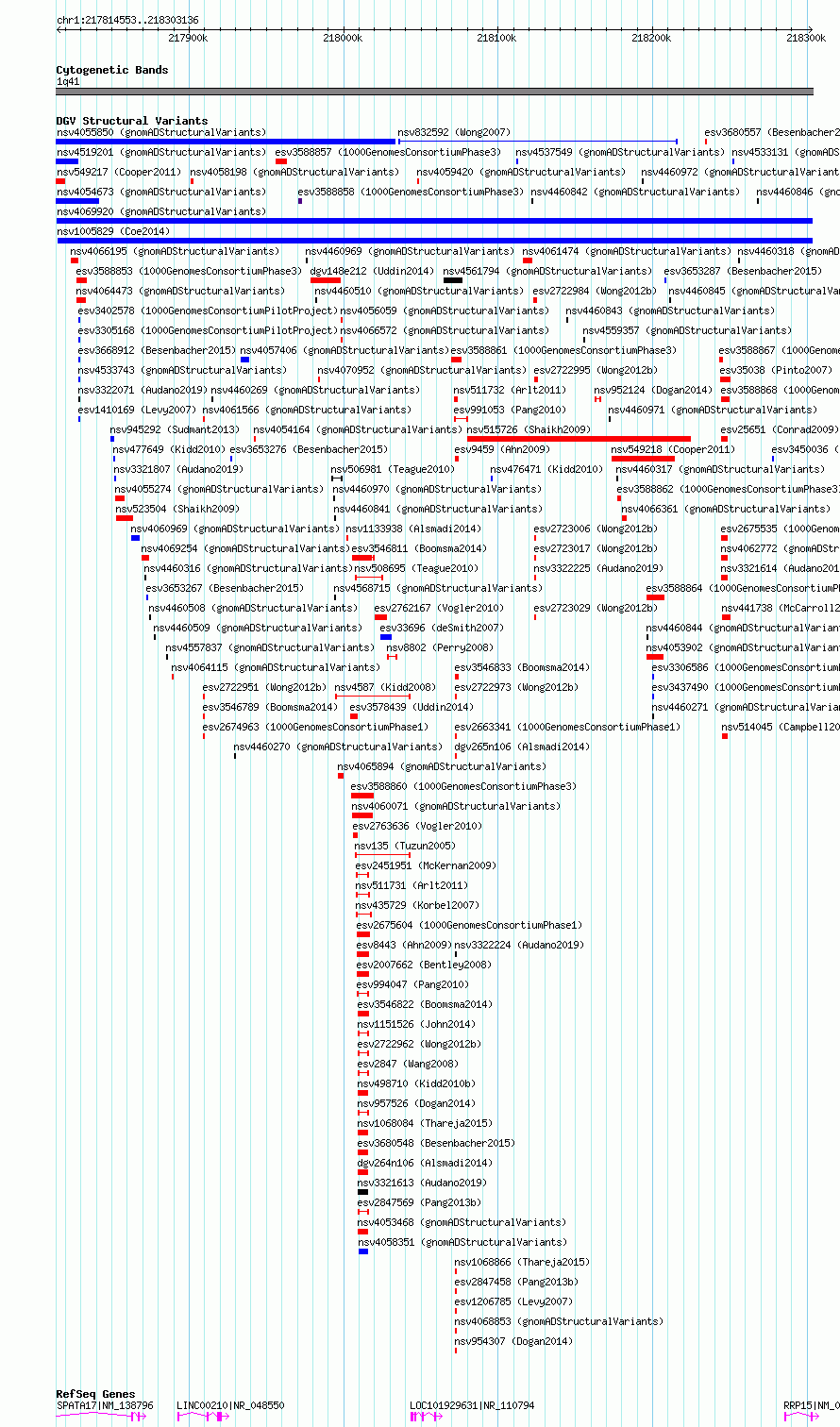Select the nsv1068084 (Thareja2015) label

point(425,1123)
